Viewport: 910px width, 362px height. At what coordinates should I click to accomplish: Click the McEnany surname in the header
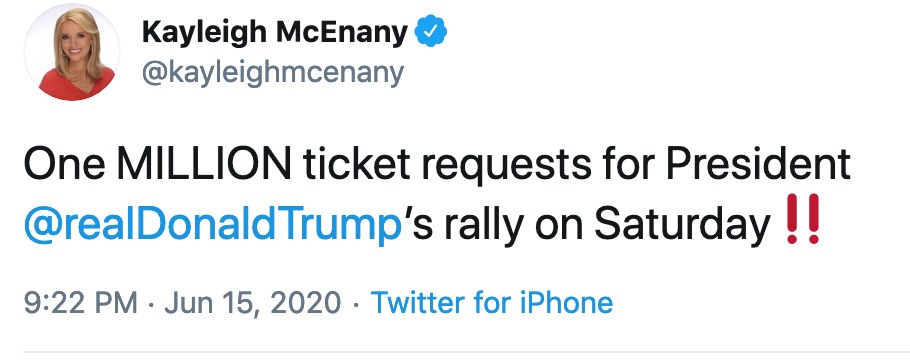(342, 32)
